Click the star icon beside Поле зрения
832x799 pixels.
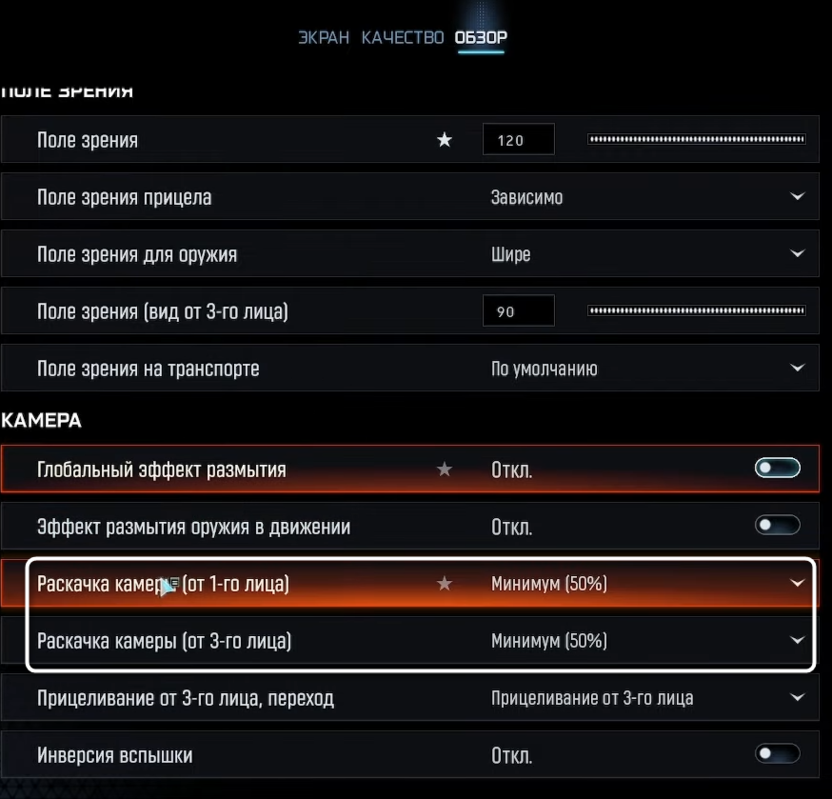pyautogui.click(x=445, y=140)
